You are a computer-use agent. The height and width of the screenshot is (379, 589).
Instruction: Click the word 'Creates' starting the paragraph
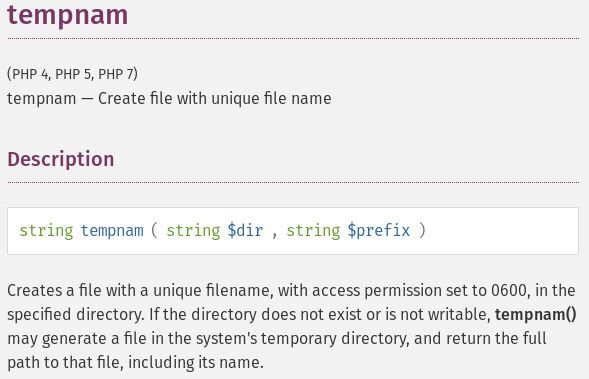click(x=35, y=291)
